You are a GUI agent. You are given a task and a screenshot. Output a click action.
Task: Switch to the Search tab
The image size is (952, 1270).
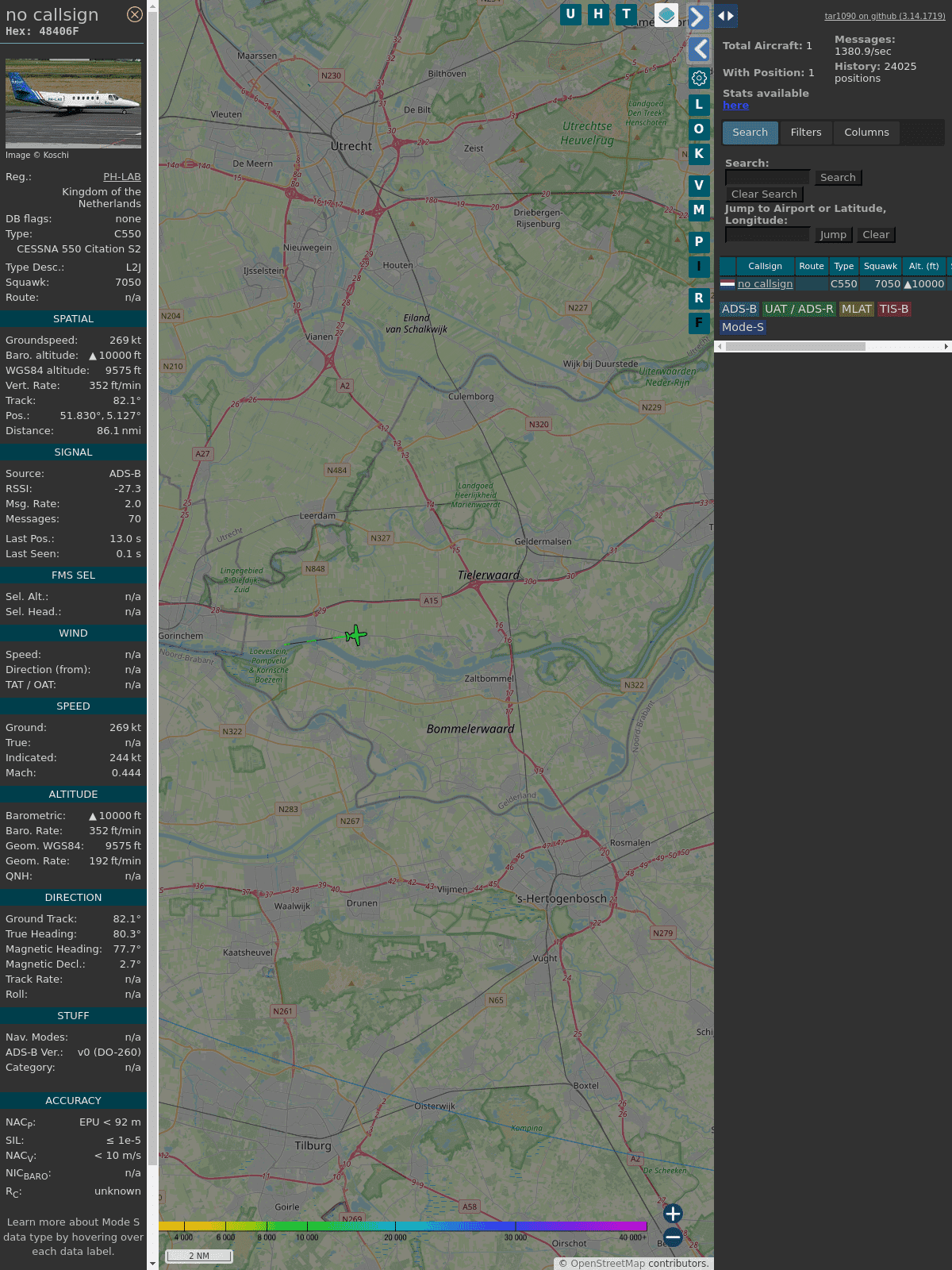(x=750, y=133)
